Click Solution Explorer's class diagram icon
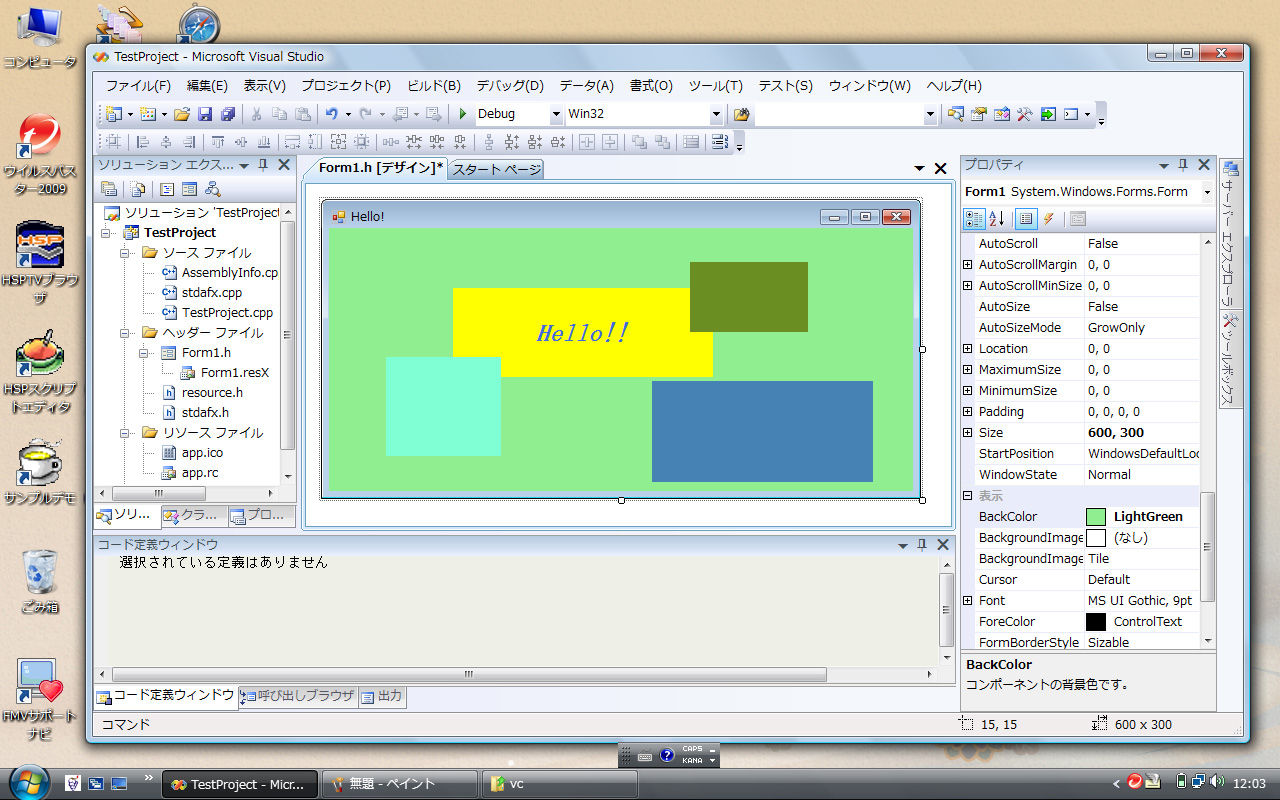 (213, 188)
